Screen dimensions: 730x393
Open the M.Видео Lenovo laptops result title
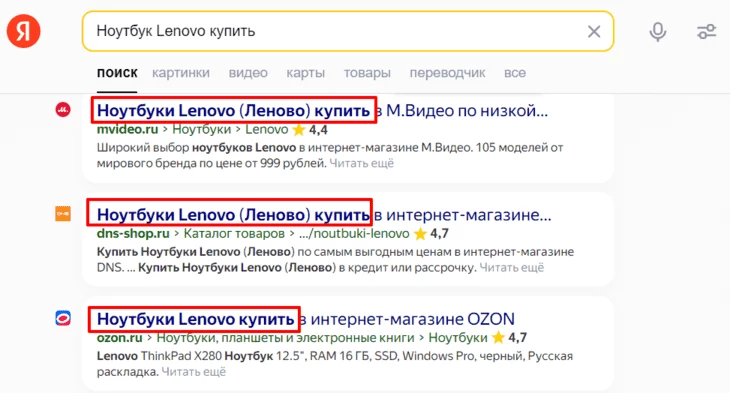(x=322, y=111)
